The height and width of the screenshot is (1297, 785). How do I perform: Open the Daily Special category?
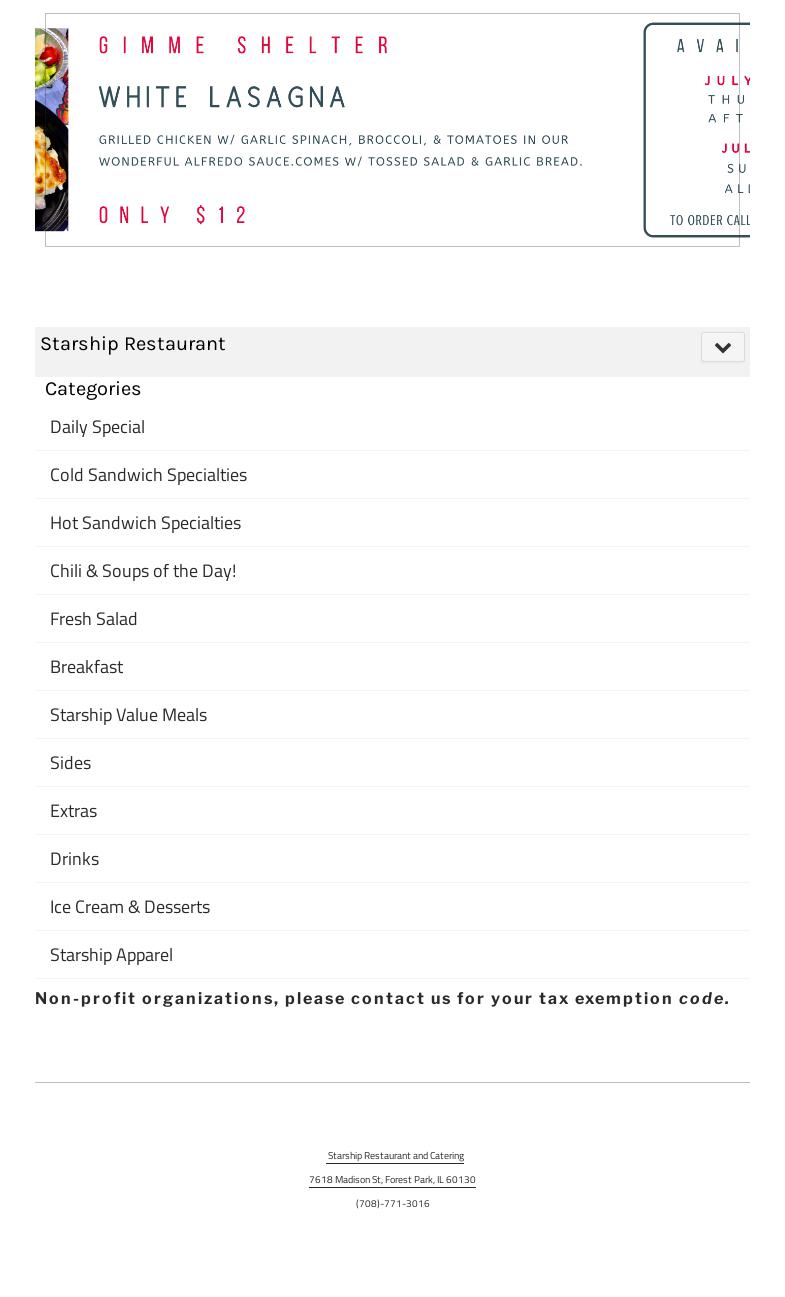97,427
